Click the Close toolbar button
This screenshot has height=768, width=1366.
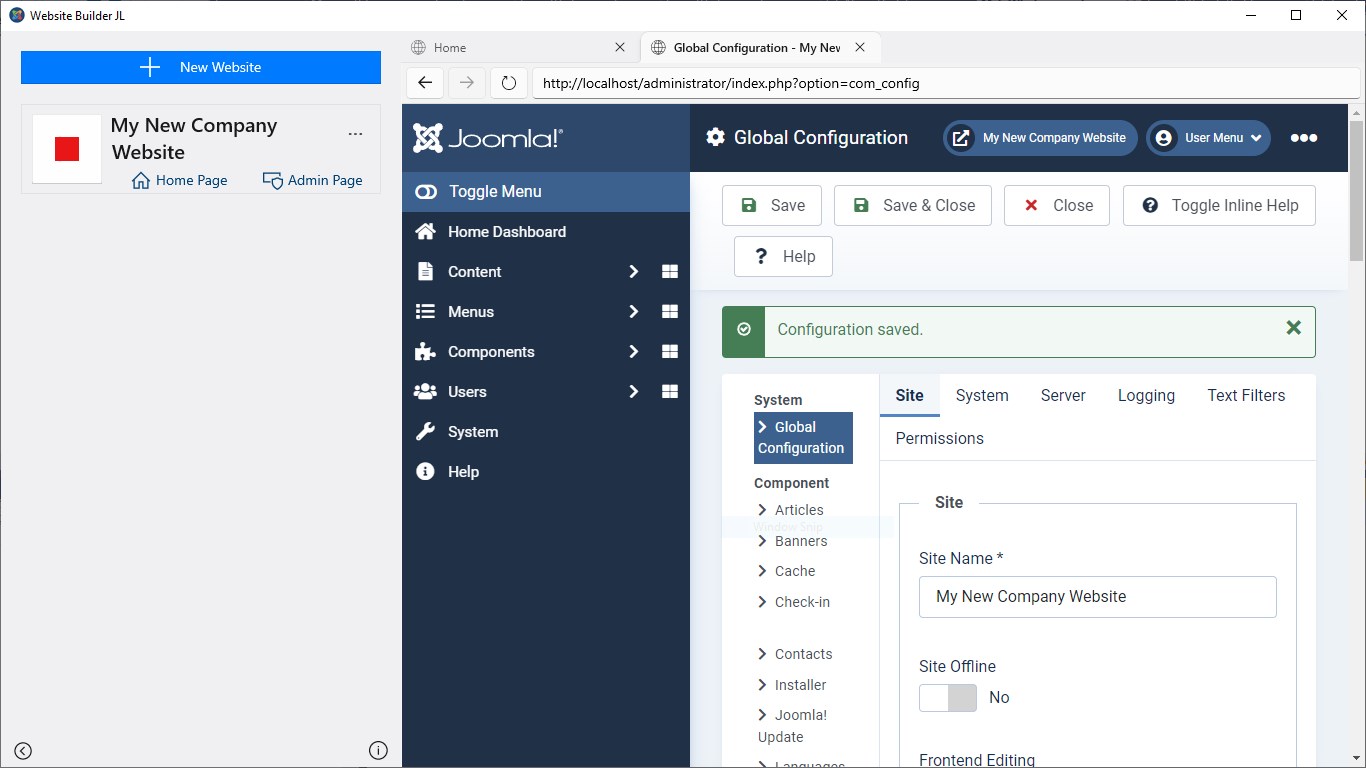click(x=1057, y=205)
